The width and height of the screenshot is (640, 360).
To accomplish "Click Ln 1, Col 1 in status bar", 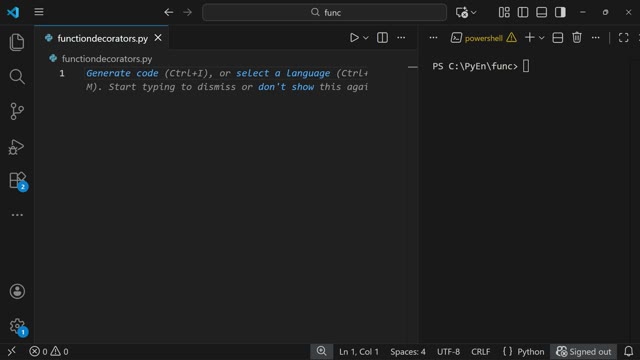I will (359, 352).
